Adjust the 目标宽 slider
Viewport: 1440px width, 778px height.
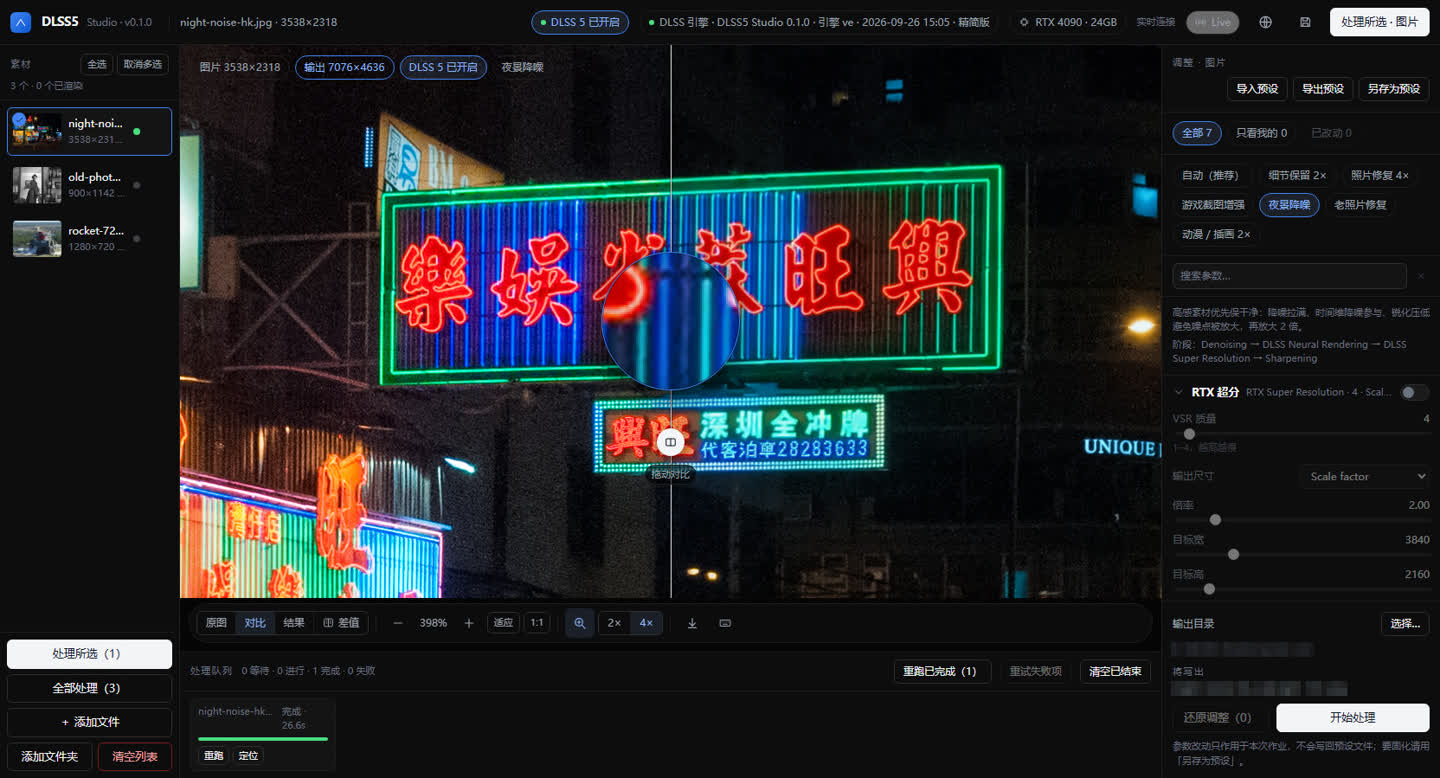(1301, 554)
